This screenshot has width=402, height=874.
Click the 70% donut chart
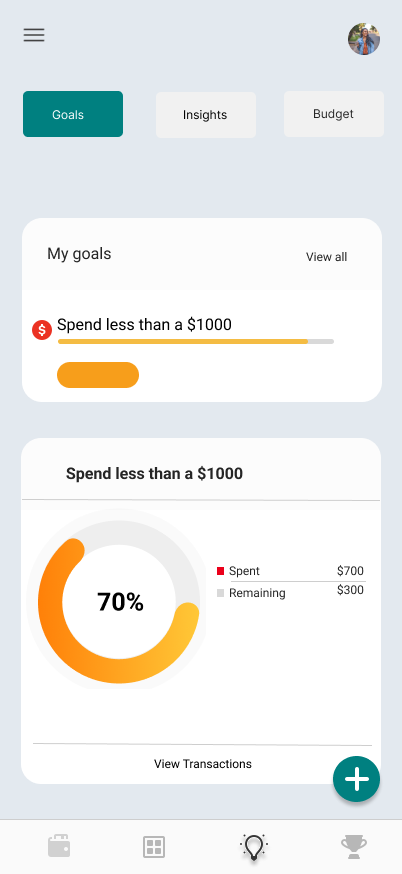[119, 601]
